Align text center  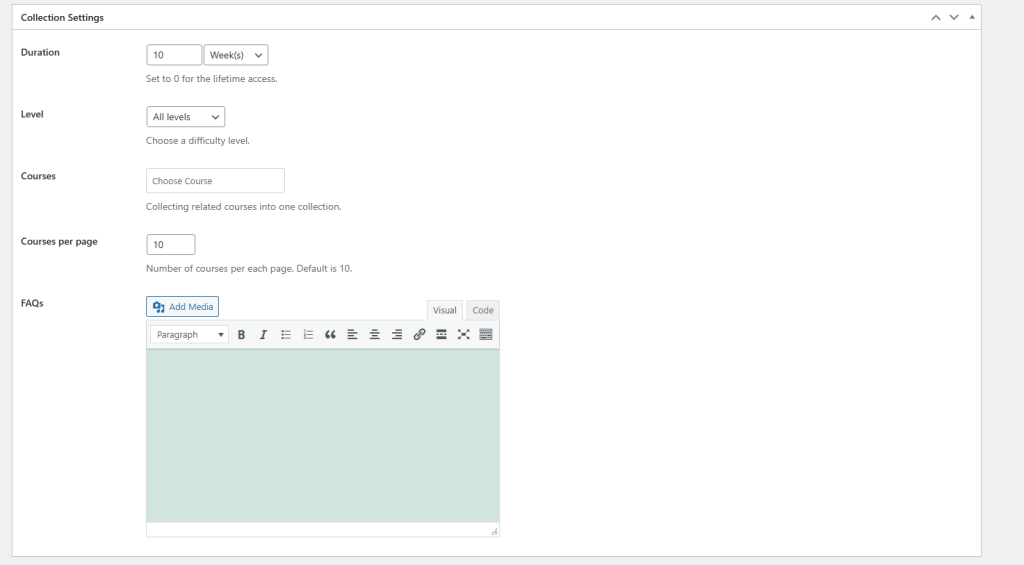coord(374,334)
